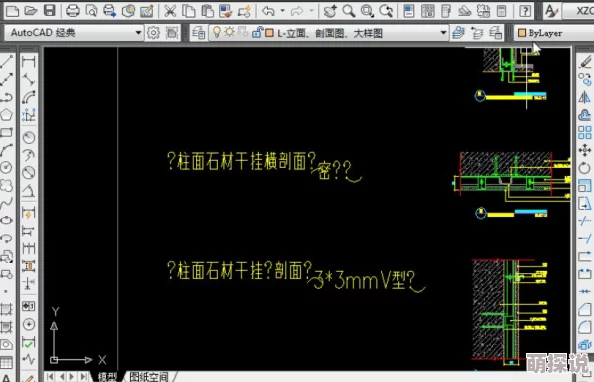Save the current drawing
This screenshot has height=382, width=594.
point(50,11)
